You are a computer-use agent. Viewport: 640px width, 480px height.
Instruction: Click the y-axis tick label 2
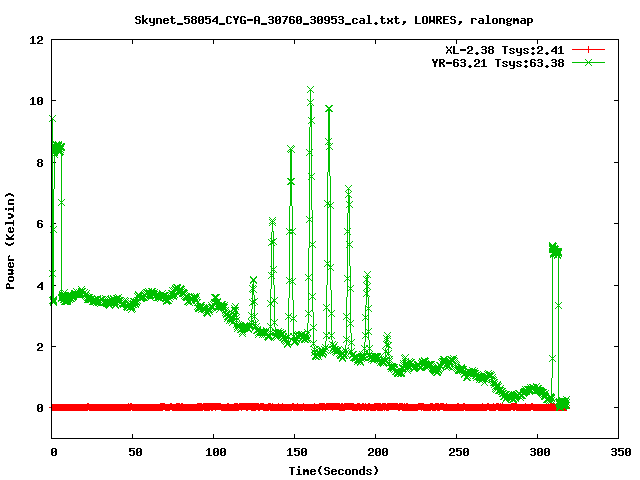[40, 347]
